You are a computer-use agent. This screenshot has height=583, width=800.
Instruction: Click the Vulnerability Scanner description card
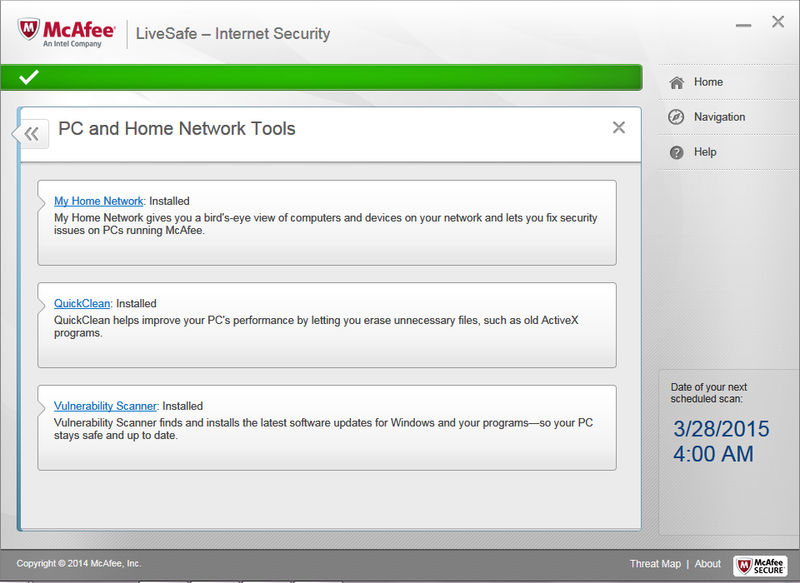pos(327,428)
